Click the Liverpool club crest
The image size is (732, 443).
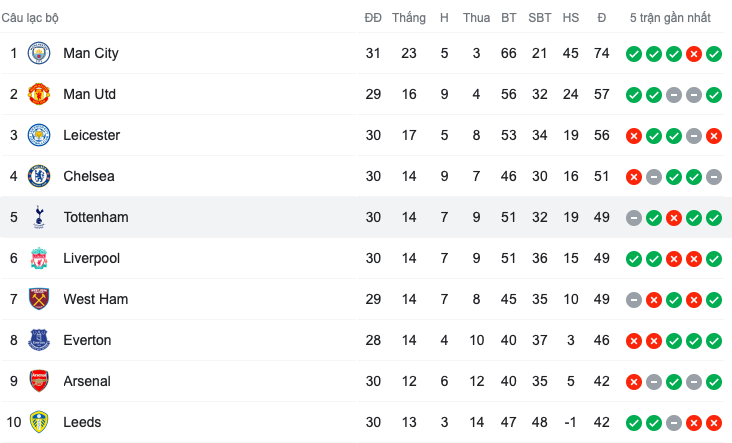(39, 258)
